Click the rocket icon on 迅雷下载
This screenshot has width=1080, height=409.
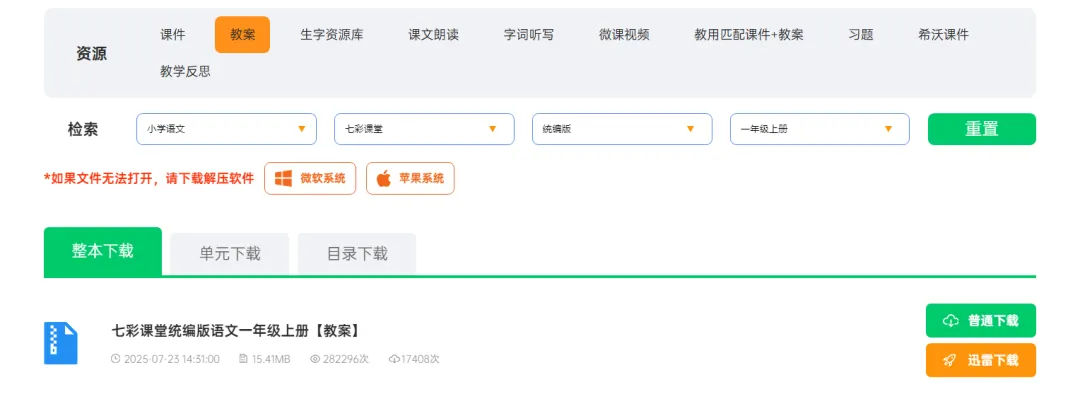pyautogui.click(x=950, y=361)
